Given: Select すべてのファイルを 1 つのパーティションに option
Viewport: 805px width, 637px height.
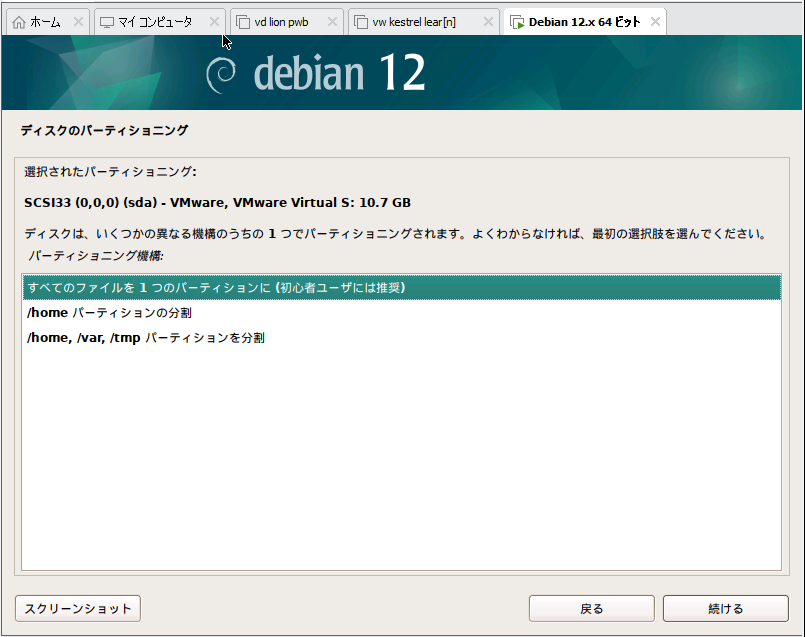Looking at the screenshot, I should (401, 287).
